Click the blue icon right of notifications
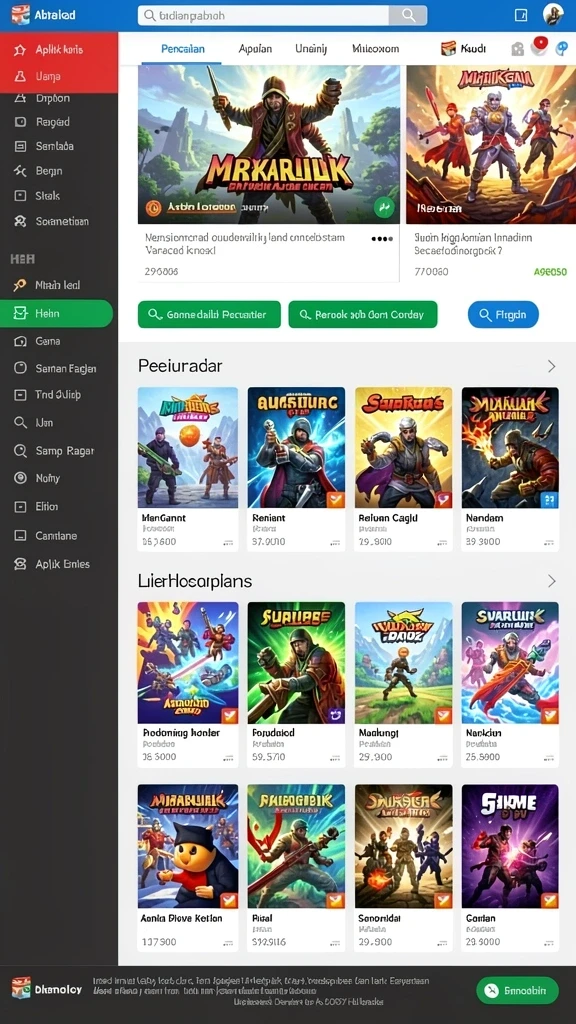The image size is (576, 1024). pyautogui.click(x=561, y=49)
